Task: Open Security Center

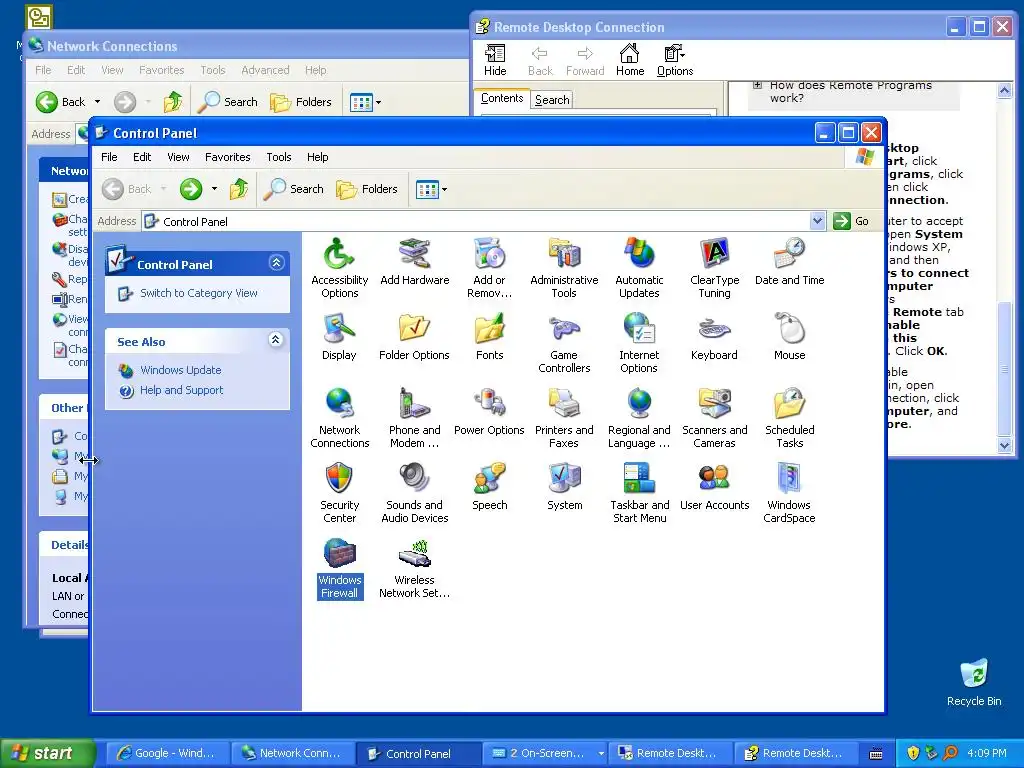Action: (340, 493)
